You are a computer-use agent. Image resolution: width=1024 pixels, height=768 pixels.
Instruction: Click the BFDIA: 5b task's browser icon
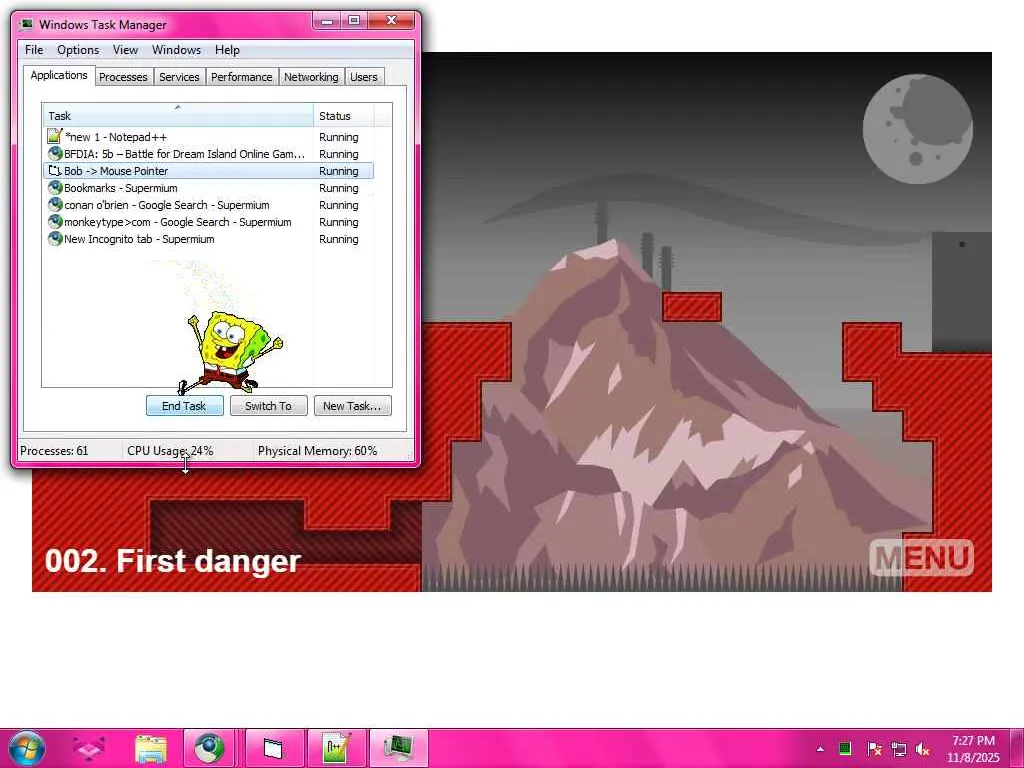point(55,153)
